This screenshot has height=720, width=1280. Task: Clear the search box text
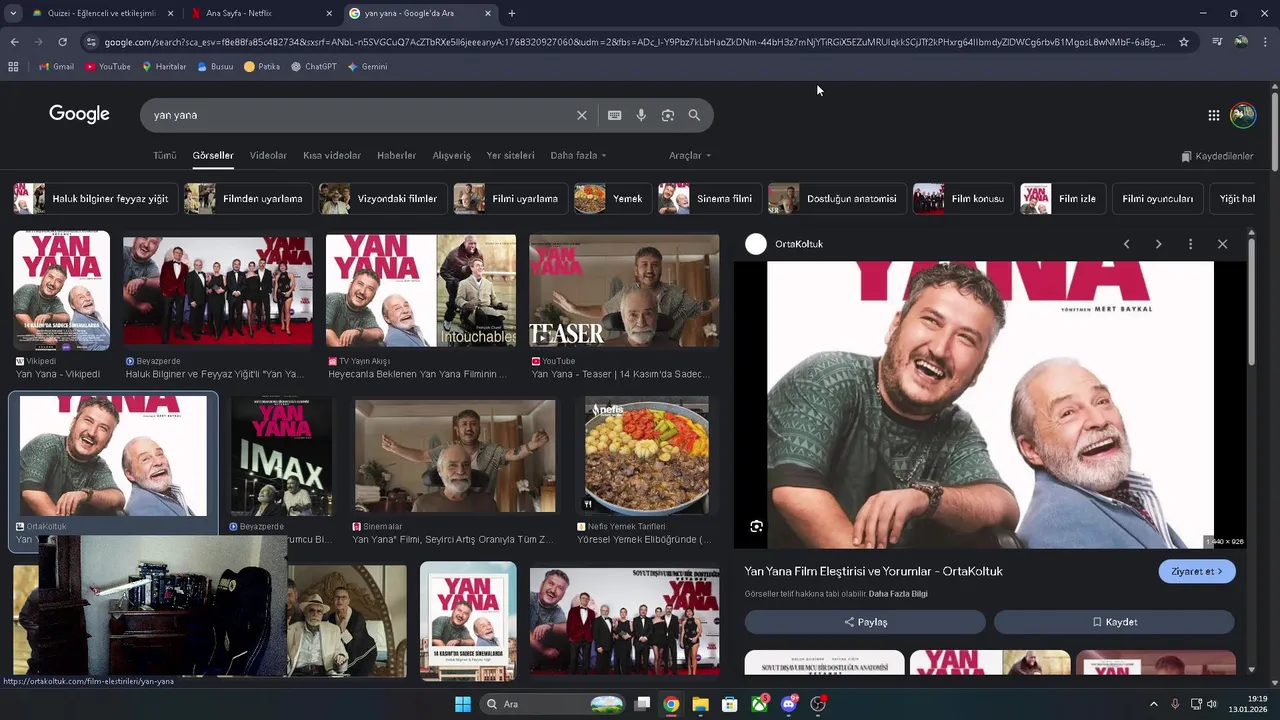(582, 115)
